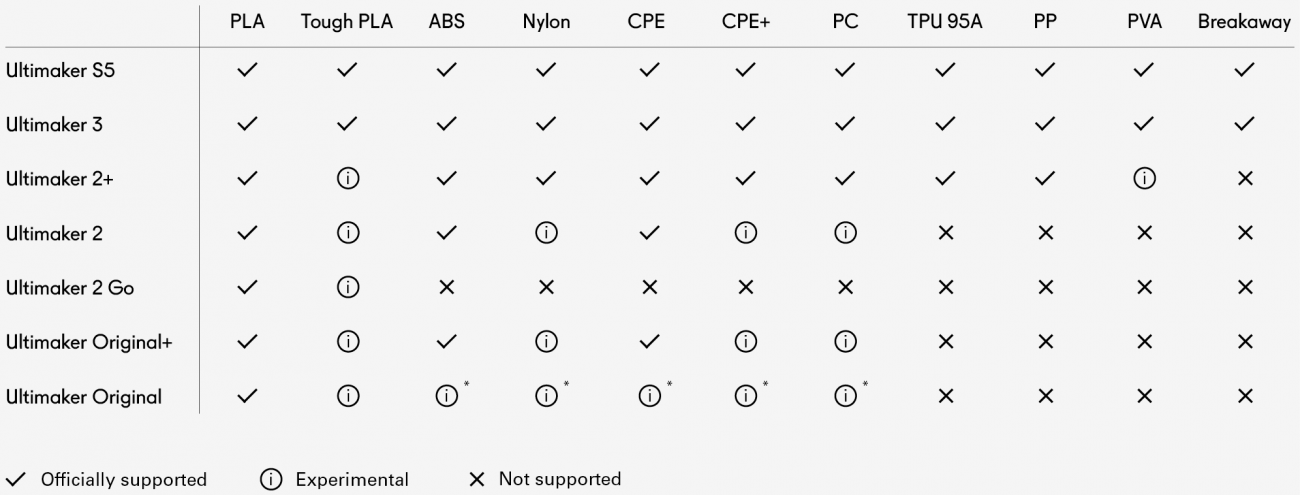
Task: Click the checkmark for Ultimaker Original+ CPE
Action: pos(646,342)
